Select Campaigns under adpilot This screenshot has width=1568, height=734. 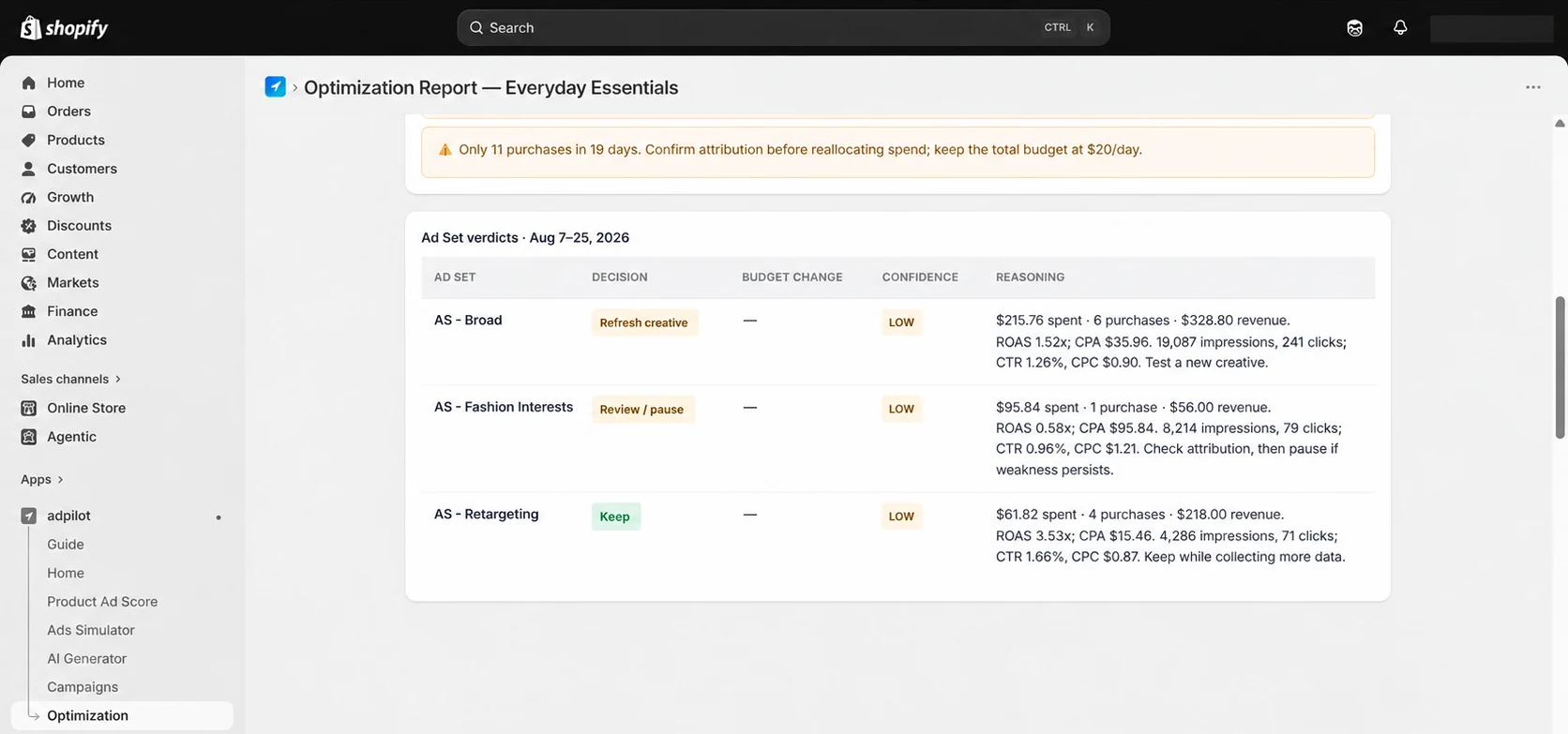83,687
